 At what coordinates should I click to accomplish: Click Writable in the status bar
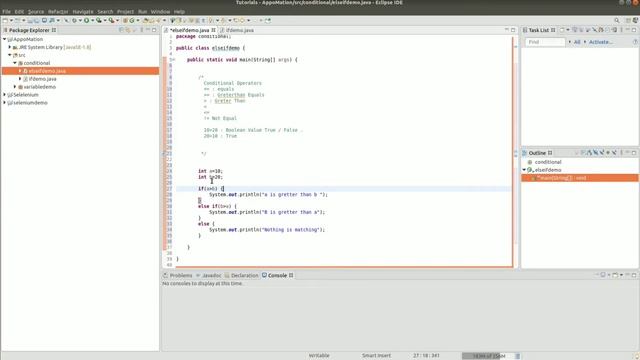pyautogui.click(x=319, y=356)
